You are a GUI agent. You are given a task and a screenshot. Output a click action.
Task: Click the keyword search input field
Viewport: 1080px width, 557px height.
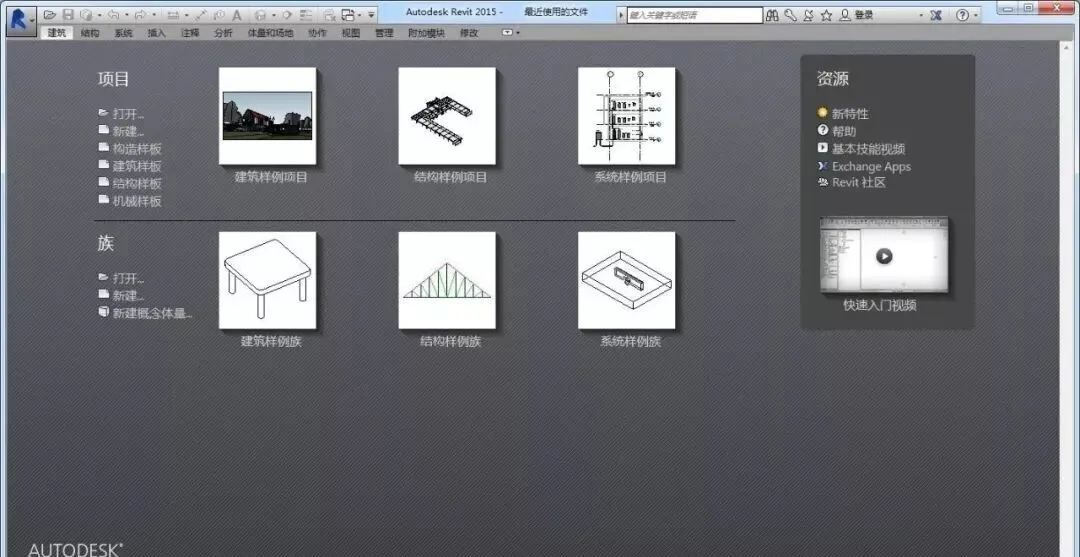click(695, 15)
